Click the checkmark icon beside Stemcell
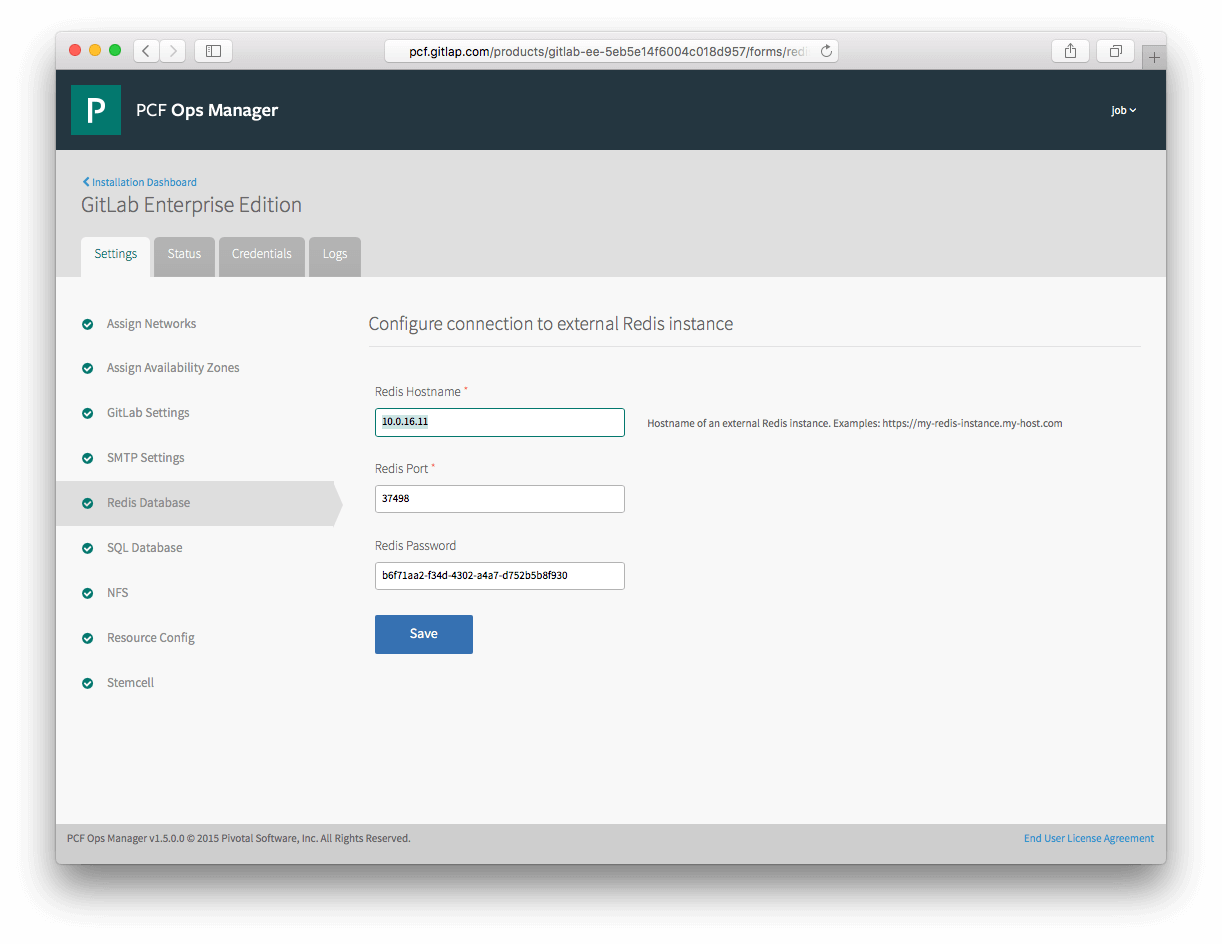 click(x=87, y=683)
